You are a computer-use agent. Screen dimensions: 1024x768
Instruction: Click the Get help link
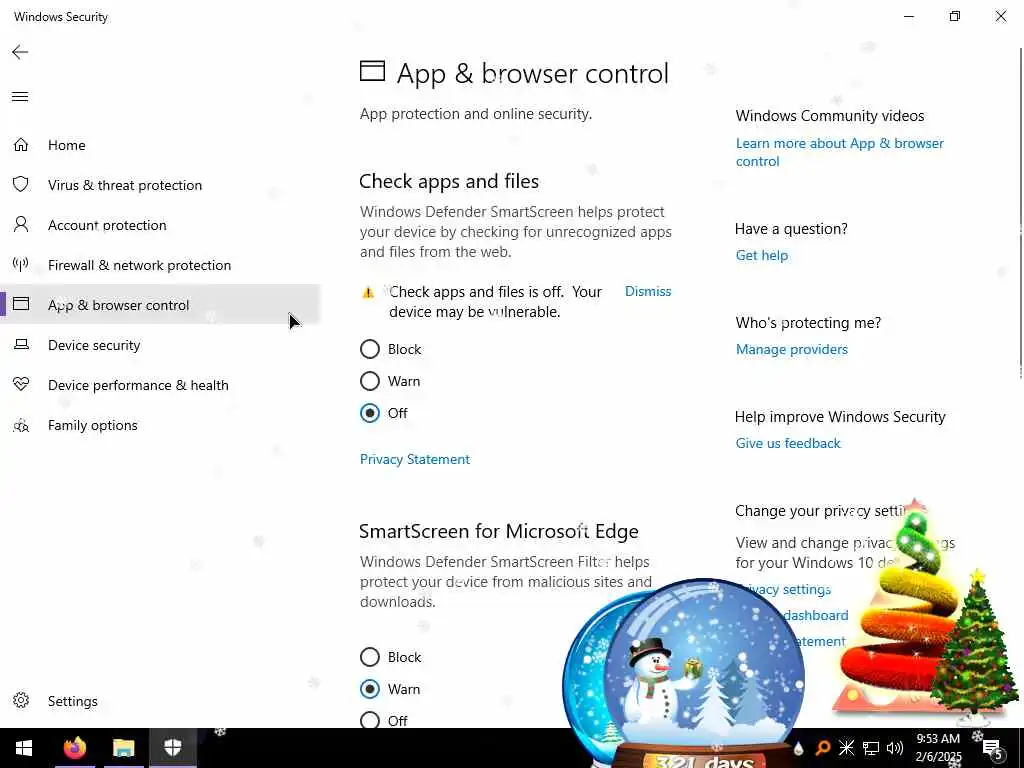[x=761, y=255]
